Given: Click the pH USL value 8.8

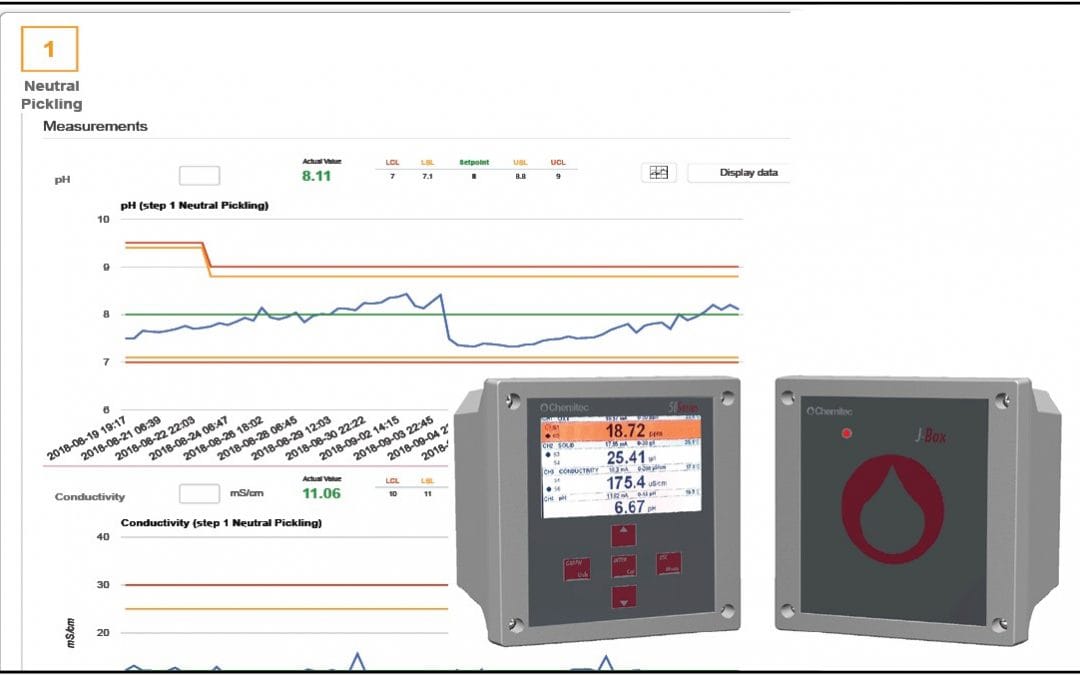Looking at the screenshot, I should (520, 176).
